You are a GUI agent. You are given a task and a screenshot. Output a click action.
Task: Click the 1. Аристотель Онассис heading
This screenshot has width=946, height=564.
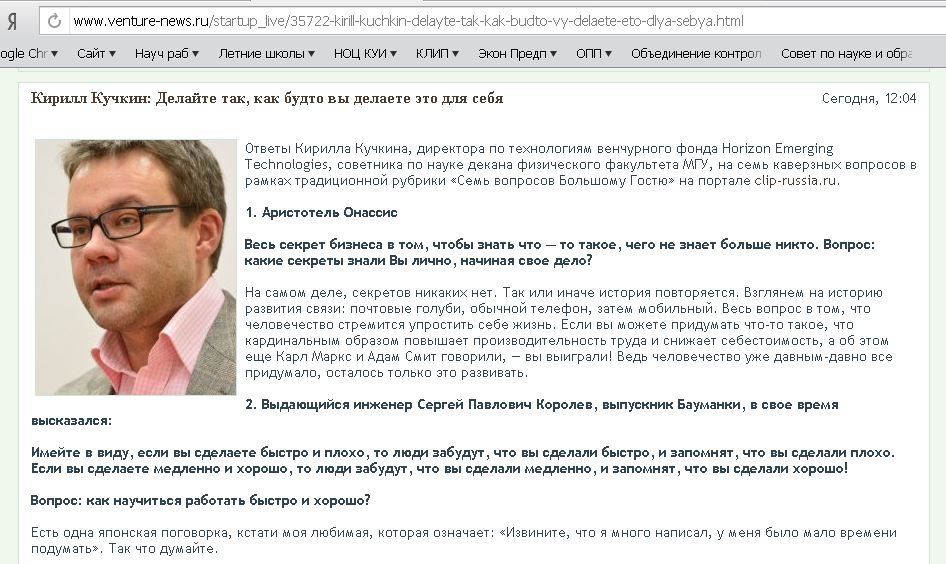click(x=322, y=212)
